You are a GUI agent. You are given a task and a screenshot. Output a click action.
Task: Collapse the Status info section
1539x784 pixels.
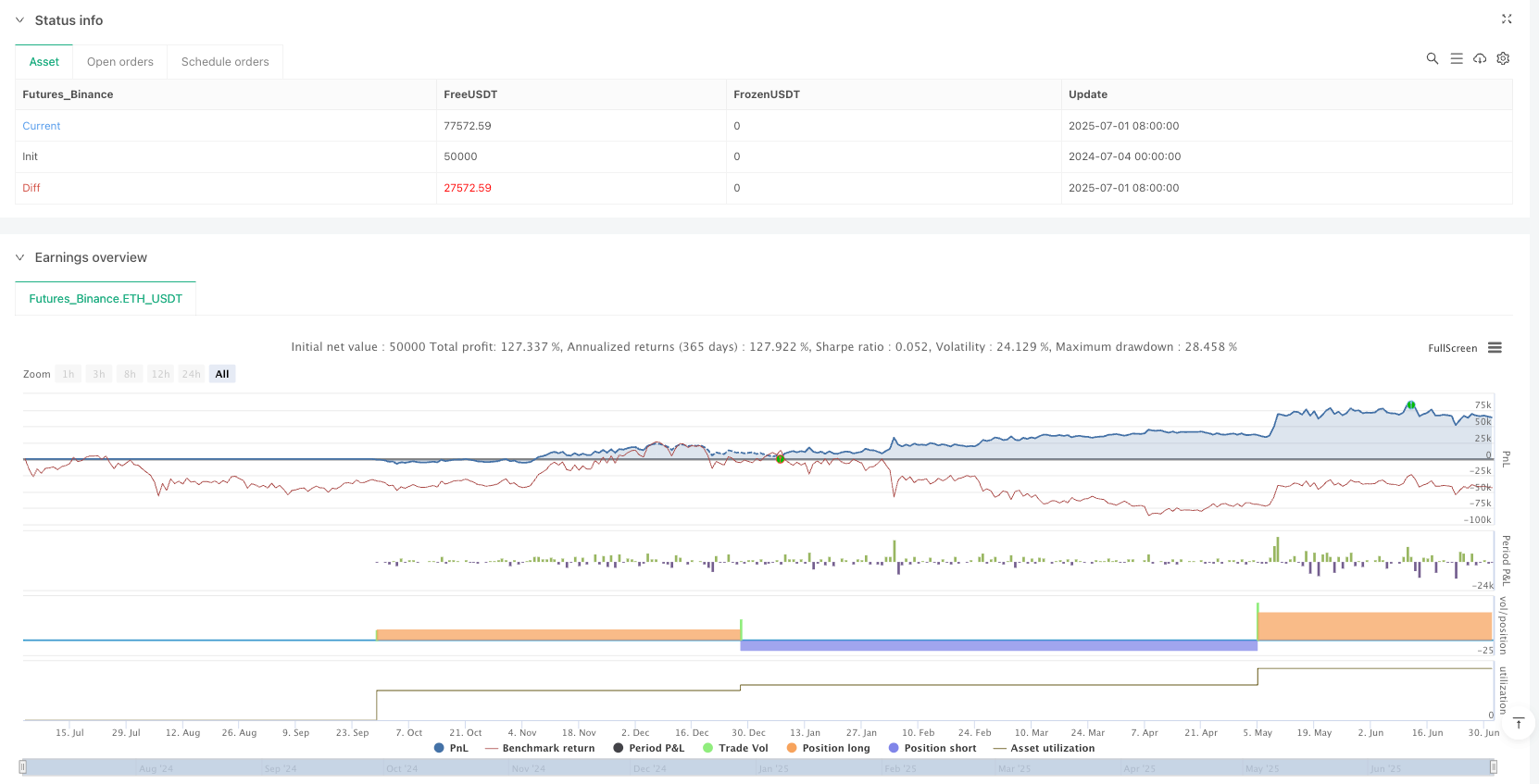[x=19, y=20]
